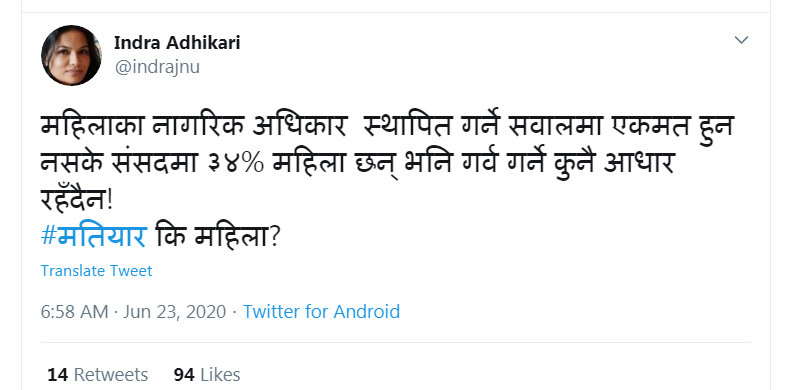Open the 6:58 AM timestamp link

click(x=74, y=312)
